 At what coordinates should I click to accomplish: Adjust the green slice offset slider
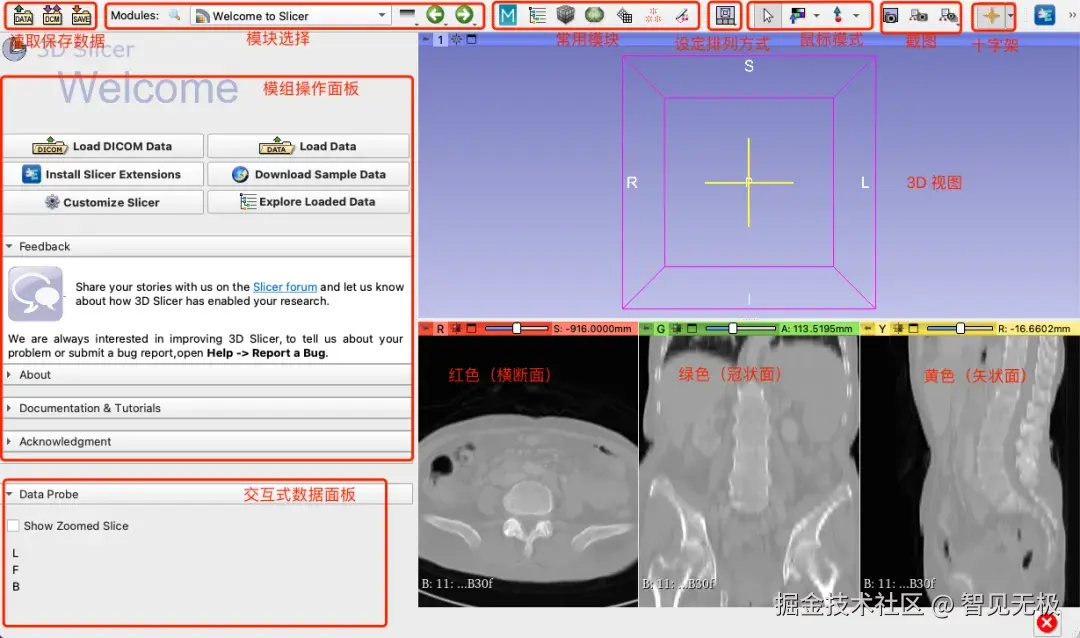pos(740,329)
